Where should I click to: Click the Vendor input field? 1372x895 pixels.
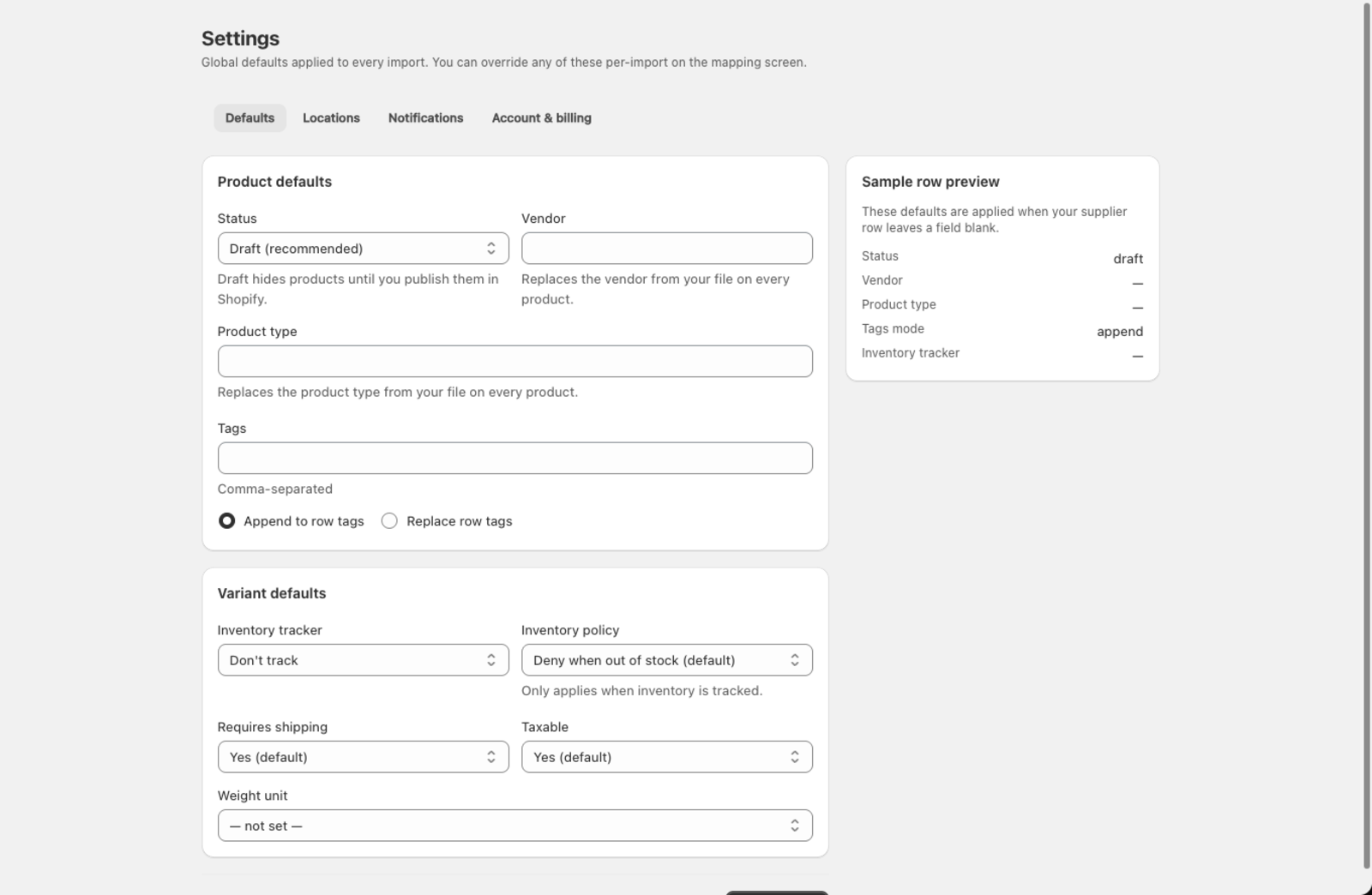[x=666, y=249]
